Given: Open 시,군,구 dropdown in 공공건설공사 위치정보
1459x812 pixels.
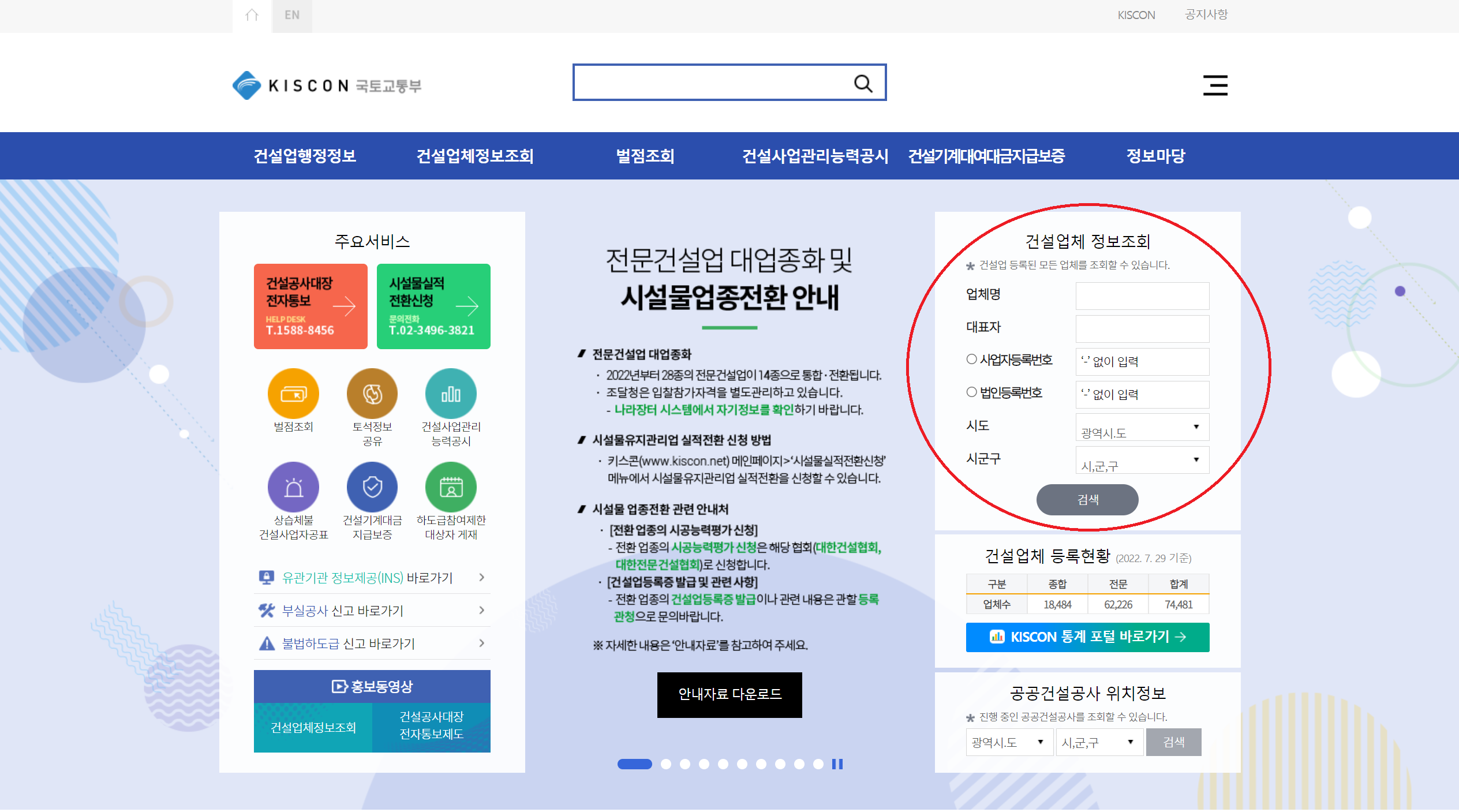Looking at the screenshot, I should point(1099,742).
